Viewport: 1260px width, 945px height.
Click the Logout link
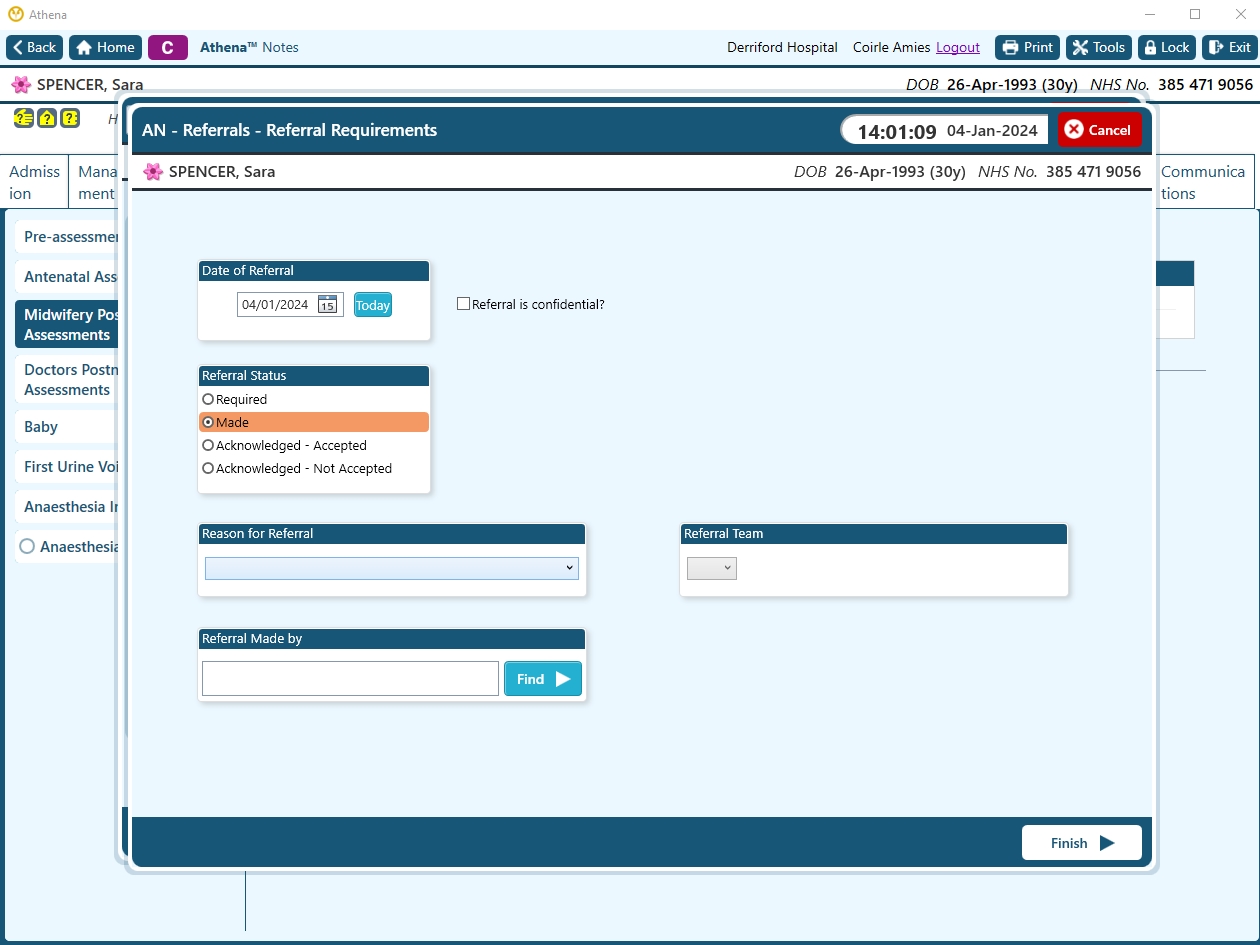(957, 47)
